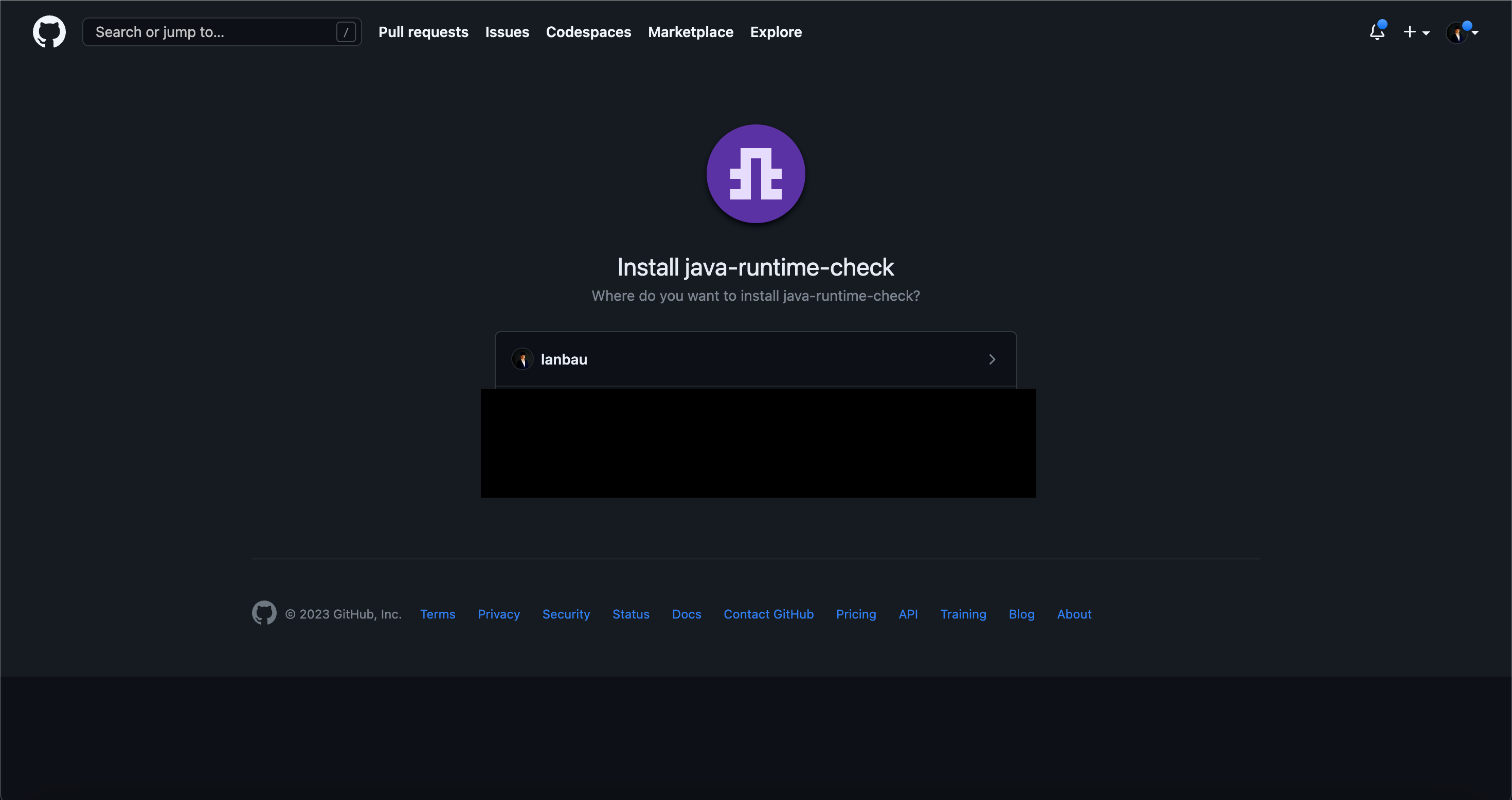Click the chevron arrow on lanbau row

point(992,359)
